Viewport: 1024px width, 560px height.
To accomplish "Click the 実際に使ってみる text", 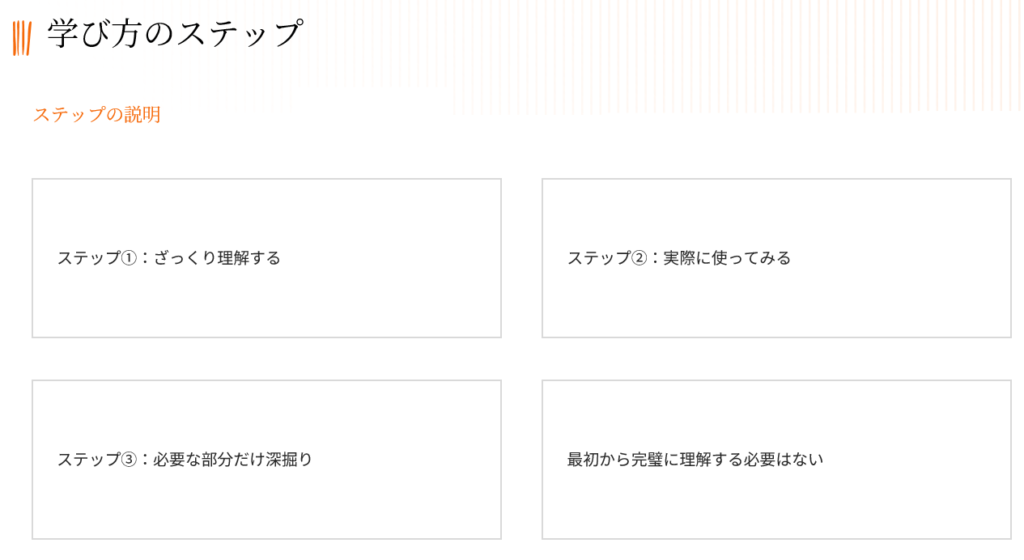I will tap(727, 258).
